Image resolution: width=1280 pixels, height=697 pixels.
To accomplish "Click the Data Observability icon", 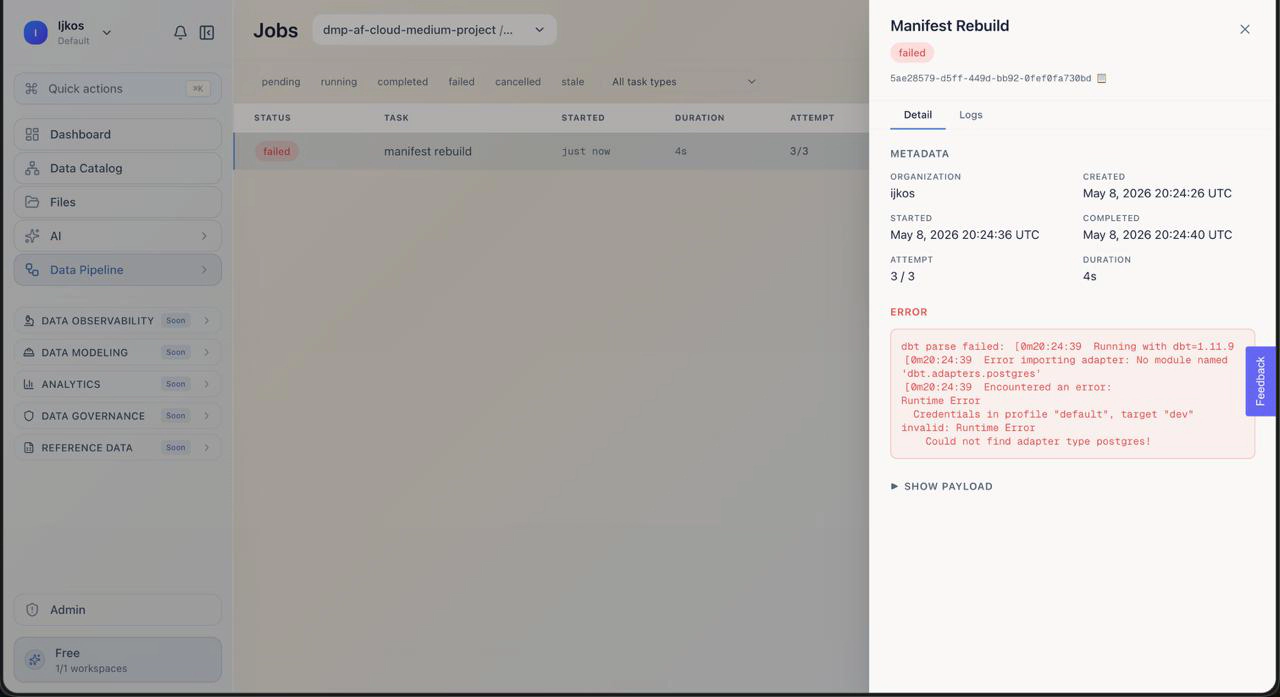I will pos(28,321).
